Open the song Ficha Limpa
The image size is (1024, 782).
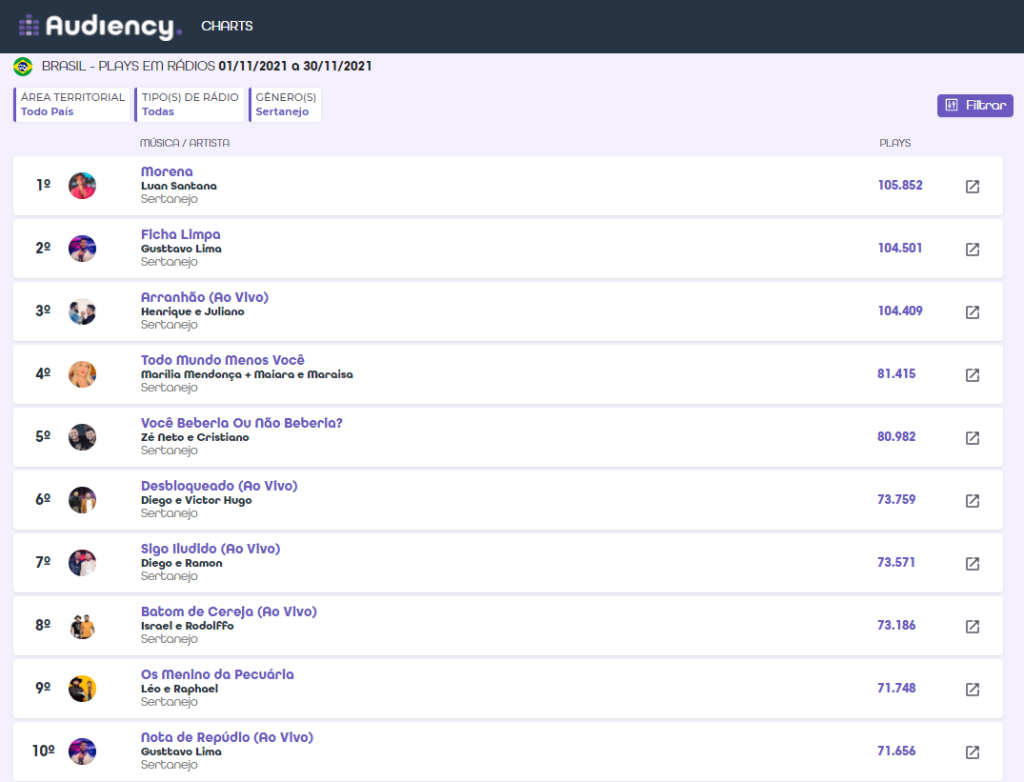[181, 234]
